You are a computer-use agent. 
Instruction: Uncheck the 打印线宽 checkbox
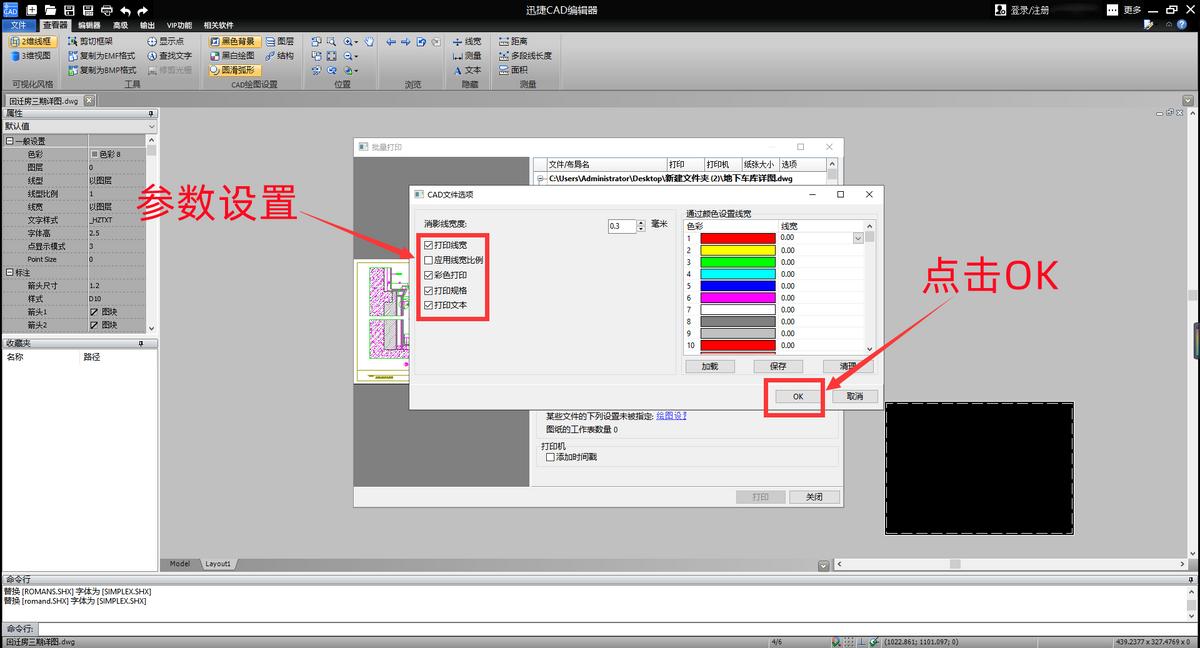(429, 245)
